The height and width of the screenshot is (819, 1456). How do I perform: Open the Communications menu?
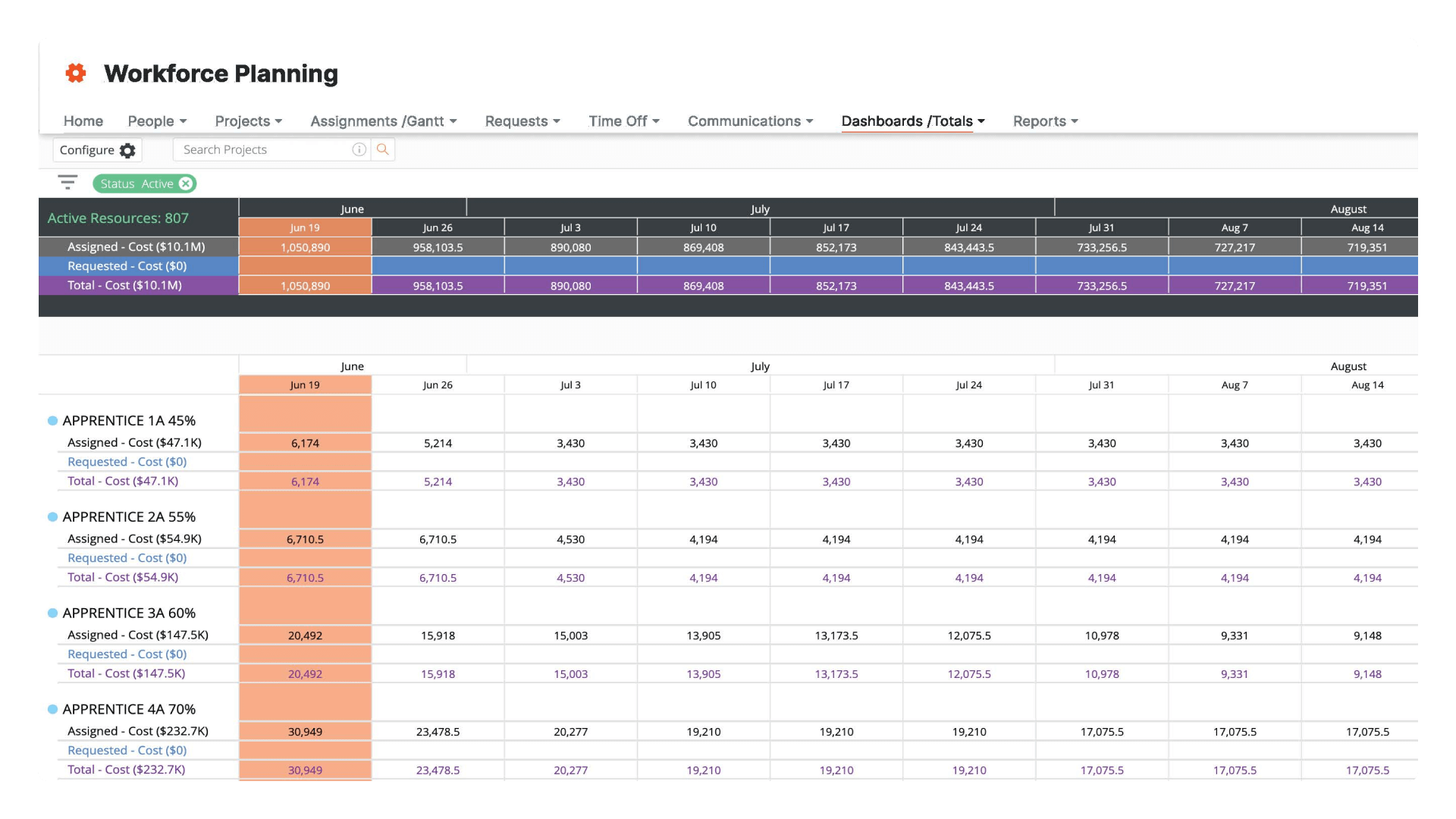click(749, 121)
